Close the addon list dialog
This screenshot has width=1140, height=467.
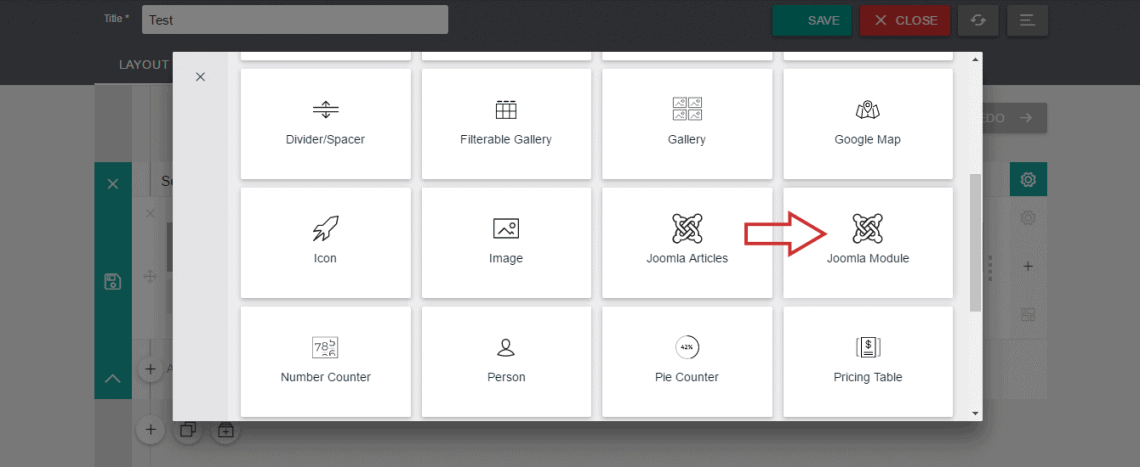pyautogui.click(x=200, y=77)
